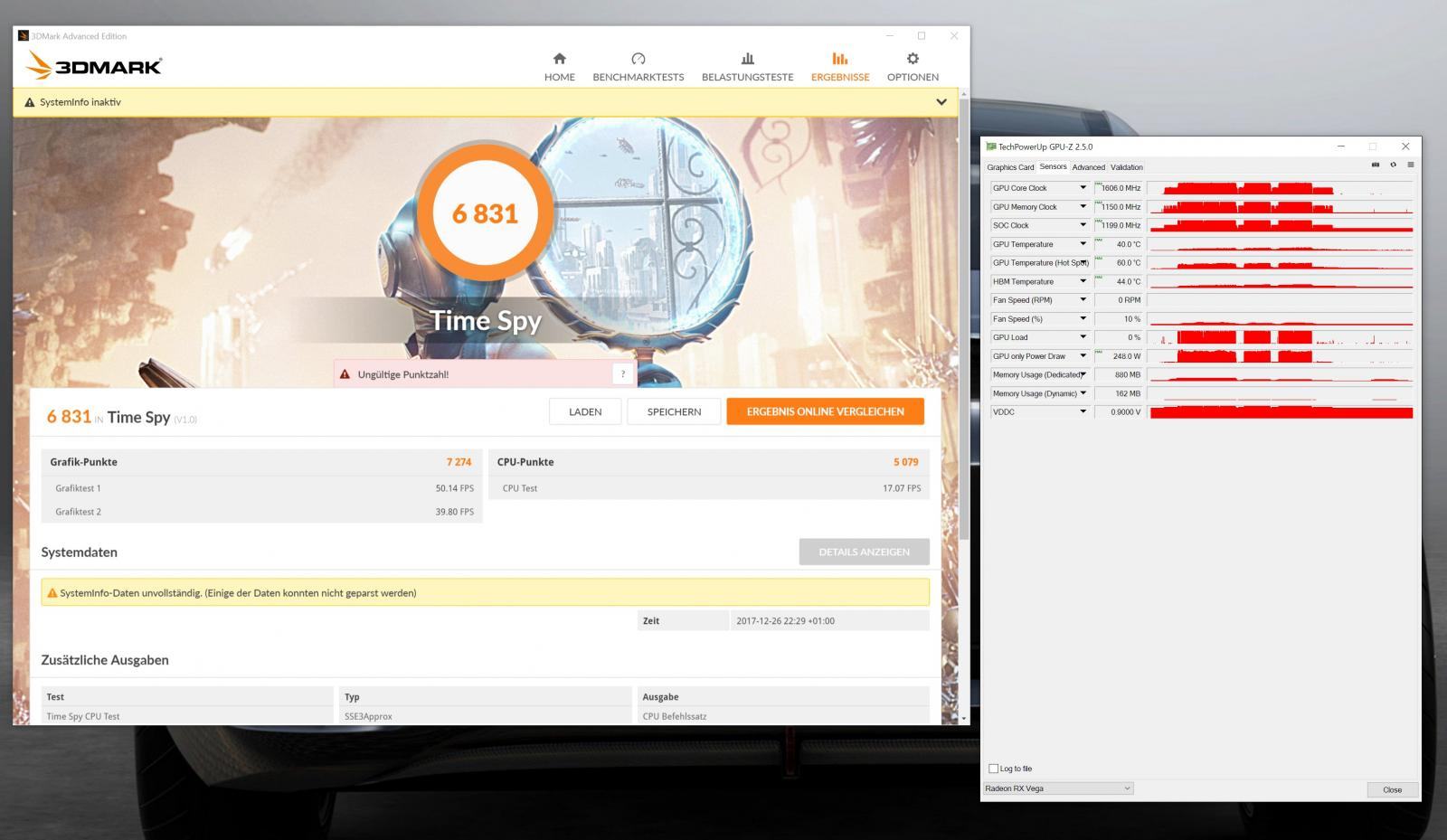Image resolution: width=1447 pixels, height=840 pixels.
Task: Open GPU only Power Draw dropdown
Action: click(x=1083, y=356)
